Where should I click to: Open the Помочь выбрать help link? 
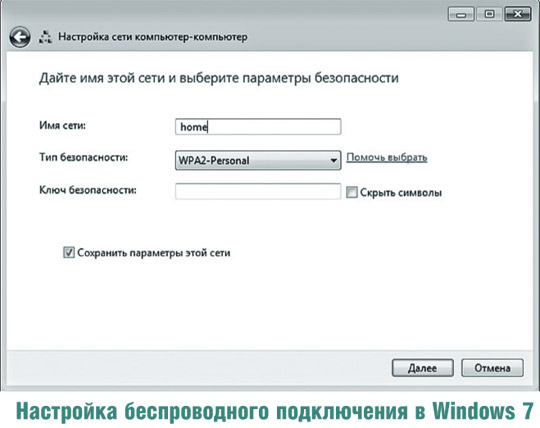click(387, 157)
